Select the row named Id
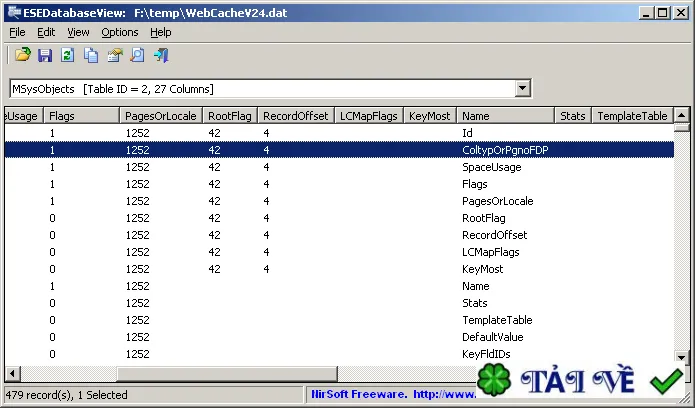The image size is (695, 408). tap(339, 133)
